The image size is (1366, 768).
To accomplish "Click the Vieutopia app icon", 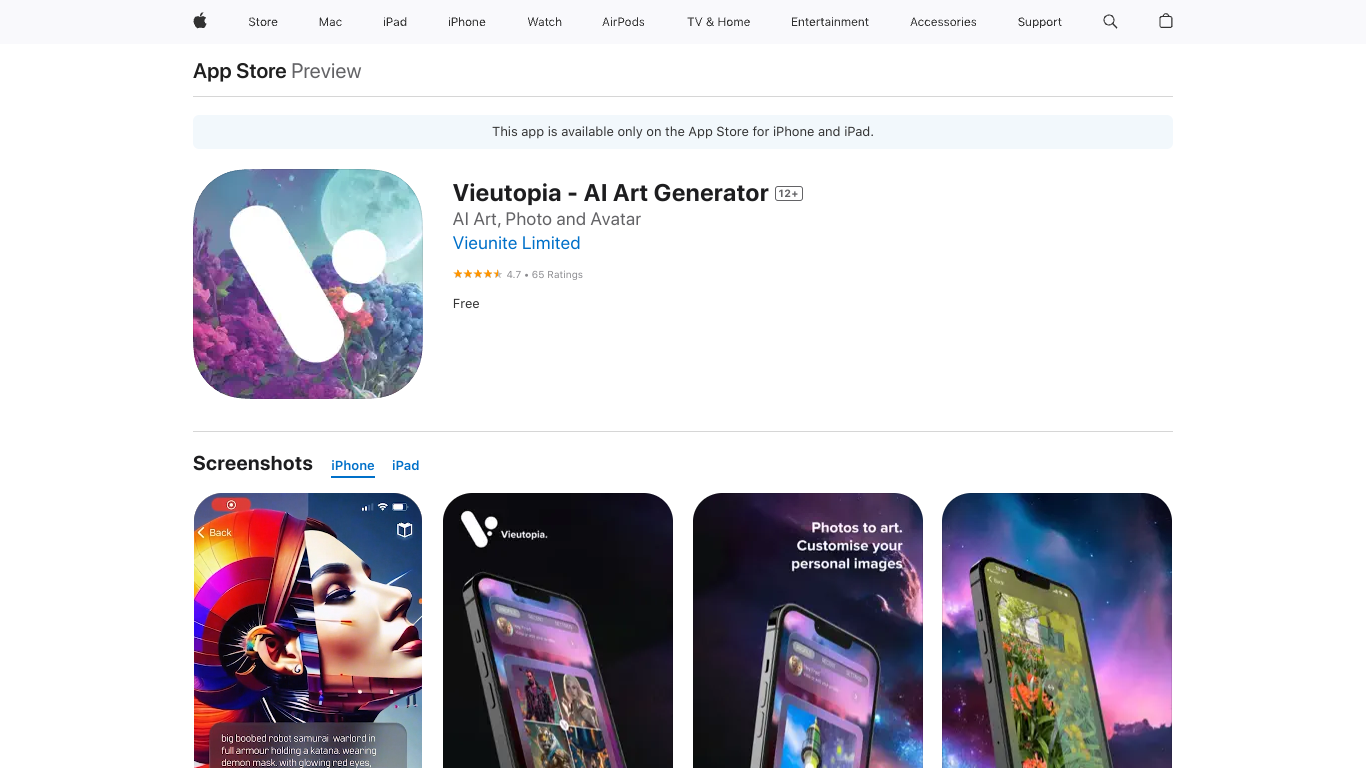I will tap(308, 284).
